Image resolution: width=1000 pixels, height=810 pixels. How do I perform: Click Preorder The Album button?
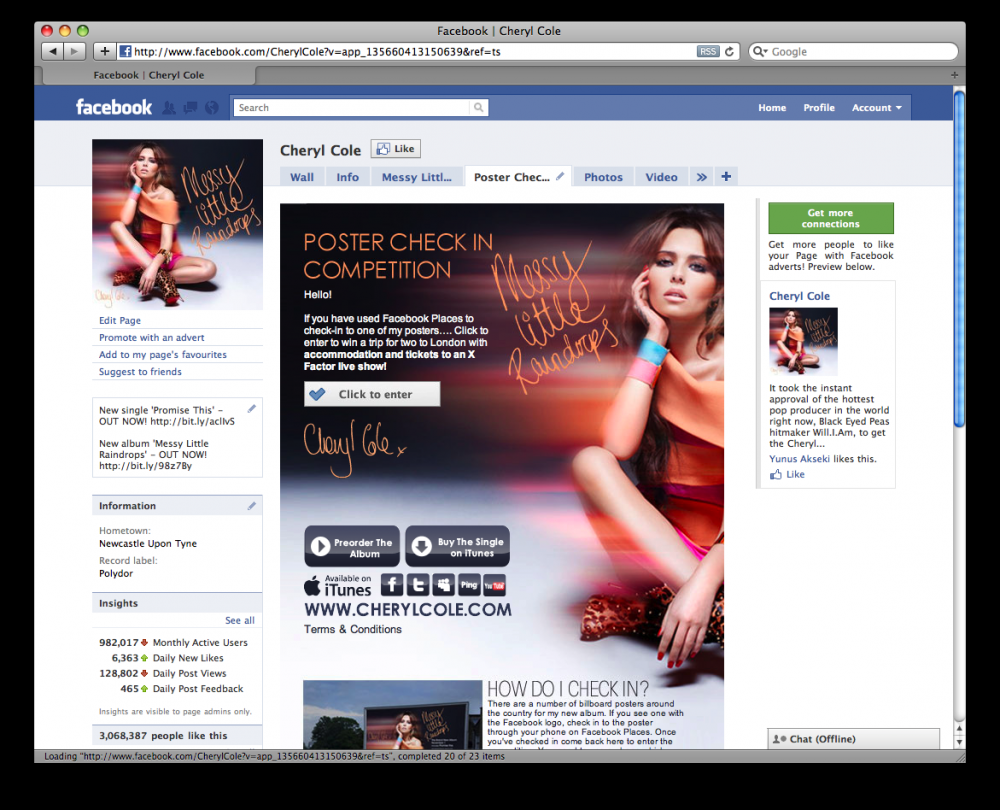coord(352,547)
